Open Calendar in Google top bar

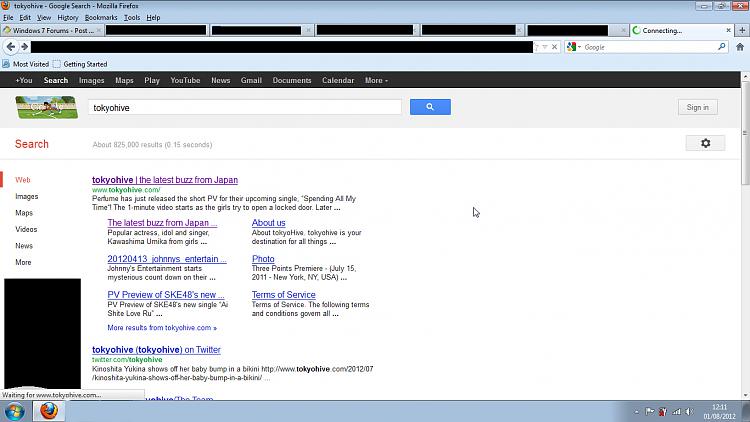(338, 80)
